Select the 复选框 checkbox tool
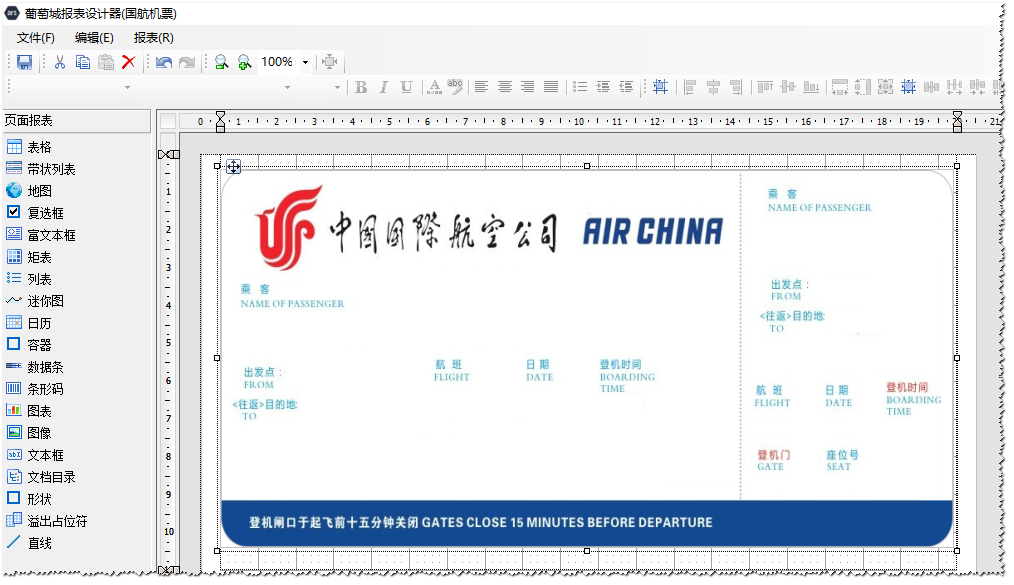Screen dimensions: 1014x585 [x=45, y=213]
